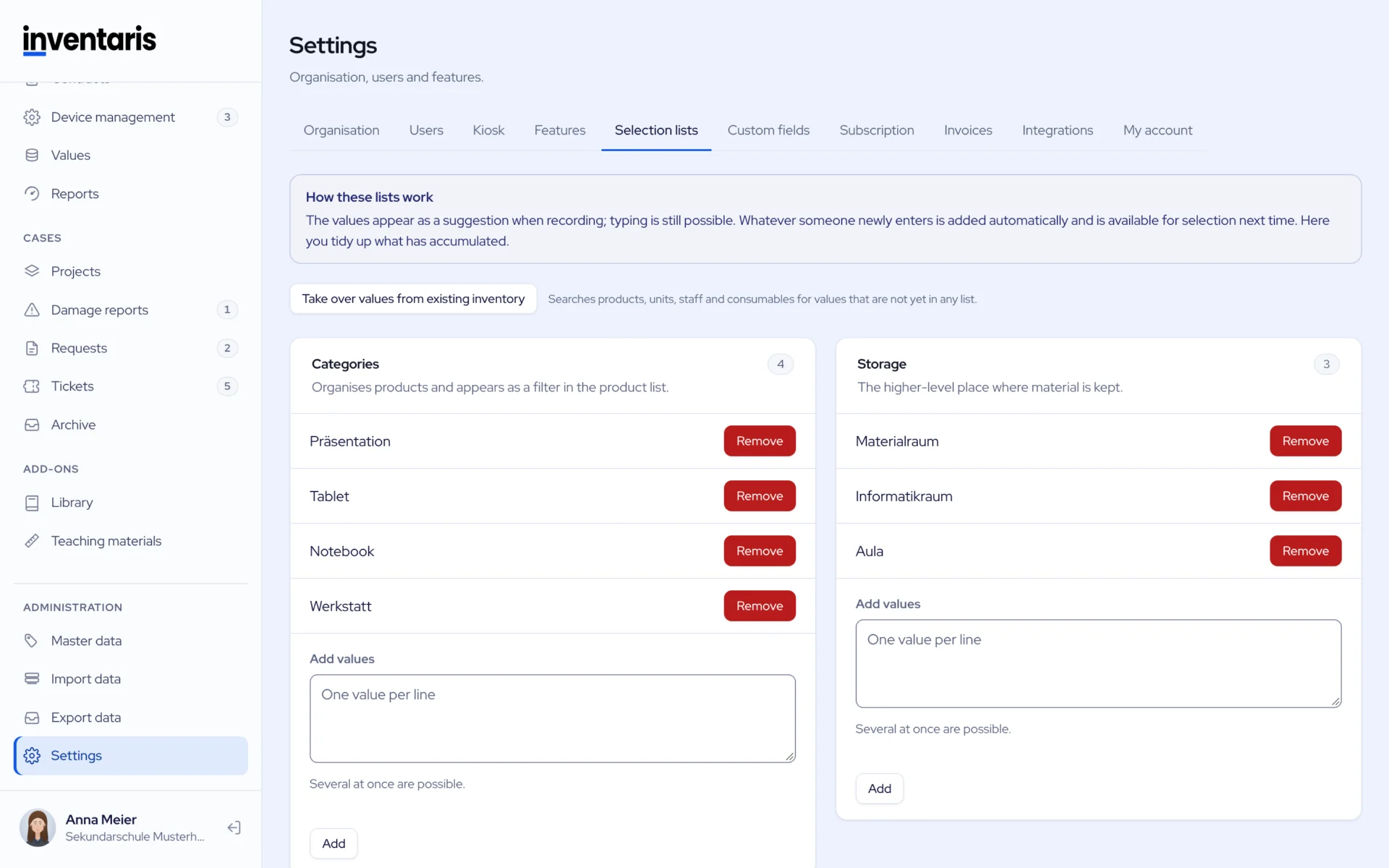Open Requests in the sidebar

131,348
